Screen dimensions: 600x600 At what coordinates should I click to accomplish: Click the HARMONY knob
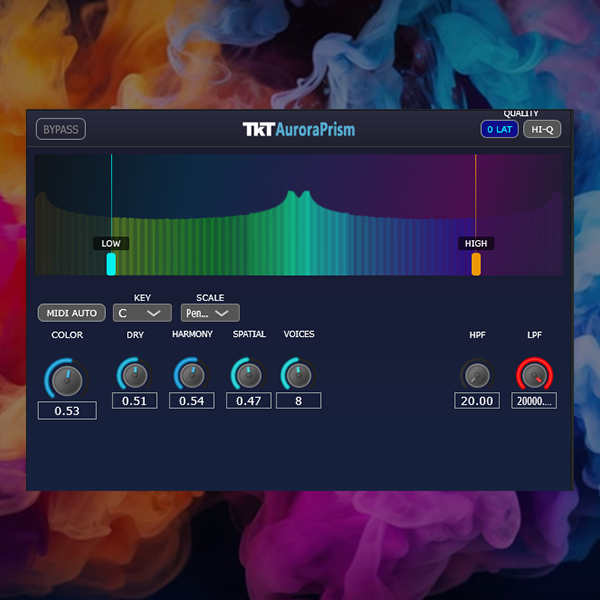tap(192, 375)
